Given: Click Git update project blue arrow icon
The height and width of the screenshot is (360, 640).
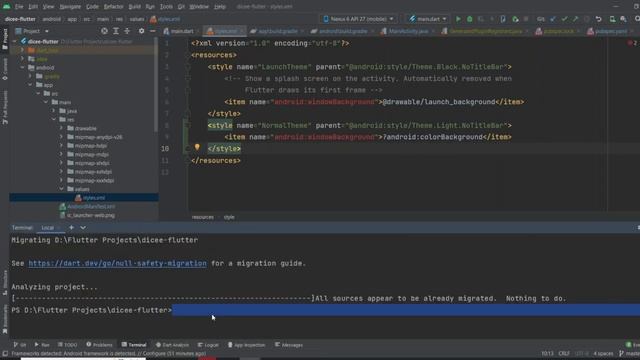Looking at the screenshot, I should (x=553, y=19).
